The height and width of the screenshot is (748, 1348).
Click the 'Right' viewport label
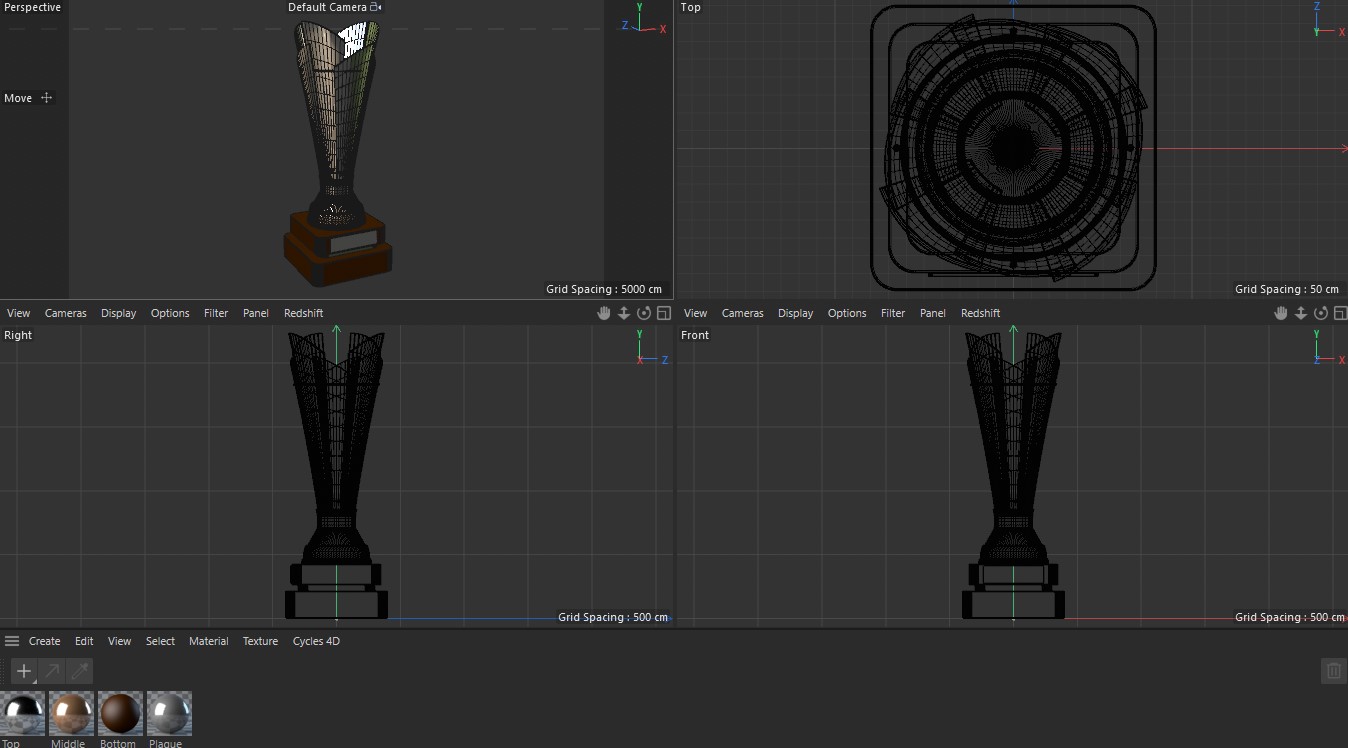pos(18,335)
